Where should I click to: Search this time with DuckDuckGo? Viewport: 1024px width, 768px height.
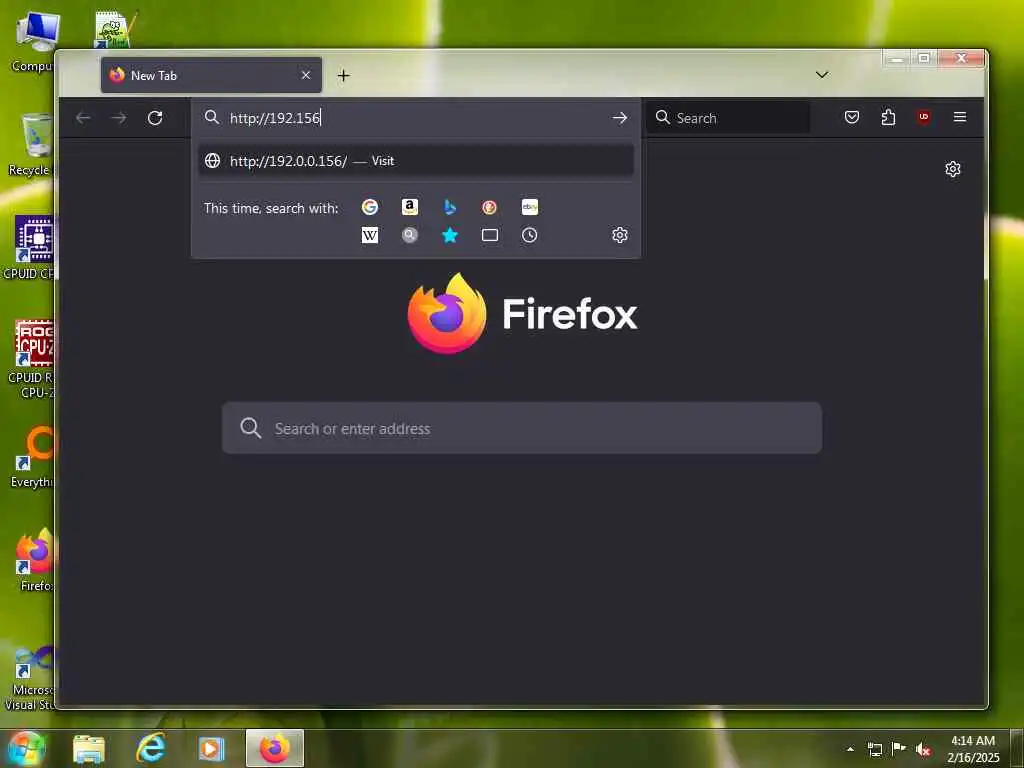[x=489, y=207]
